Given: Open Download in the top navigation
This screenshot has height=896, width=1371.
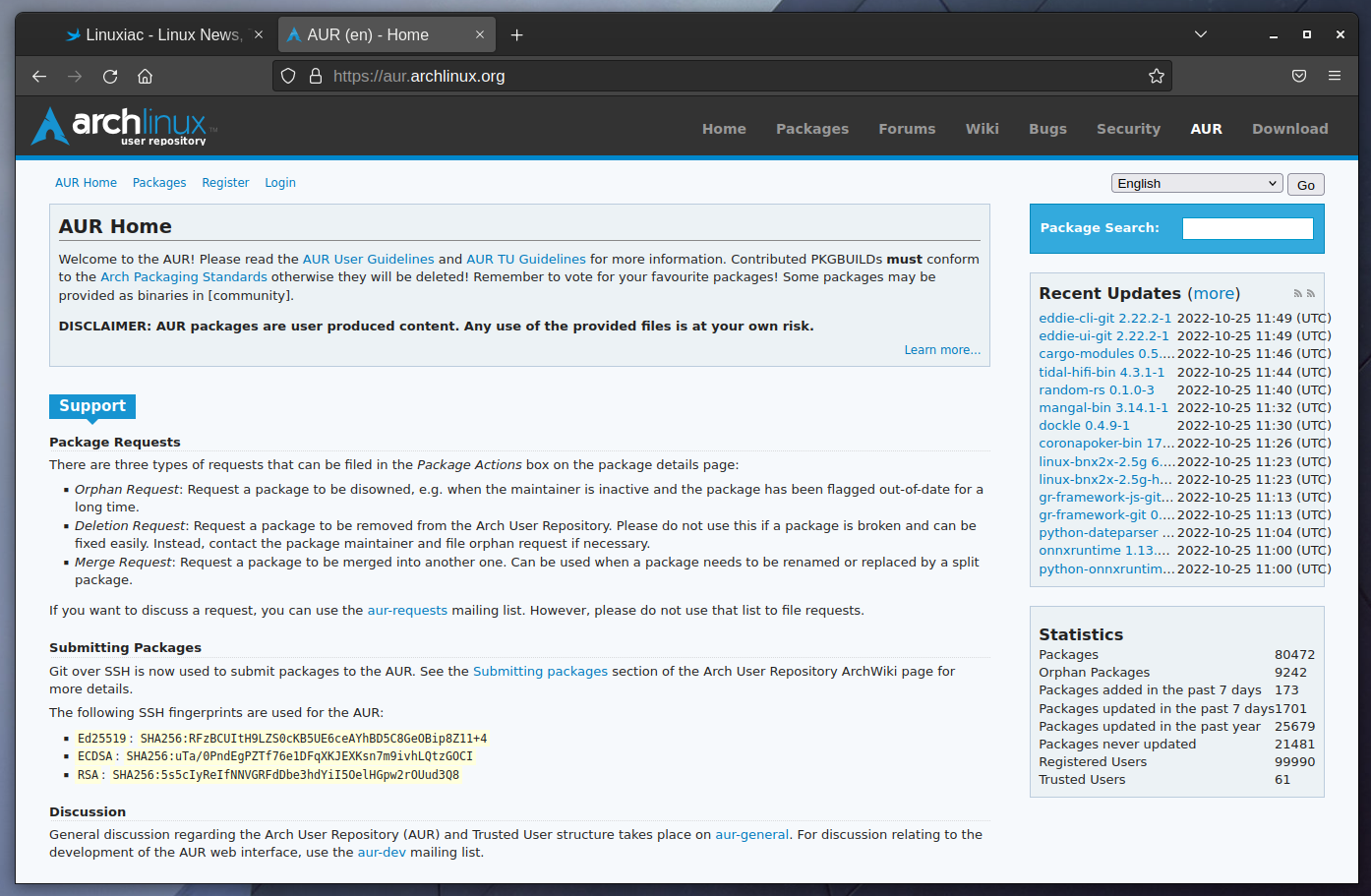Looking at the screenshot, I should pyautogui.click(x=1289, y=129).
